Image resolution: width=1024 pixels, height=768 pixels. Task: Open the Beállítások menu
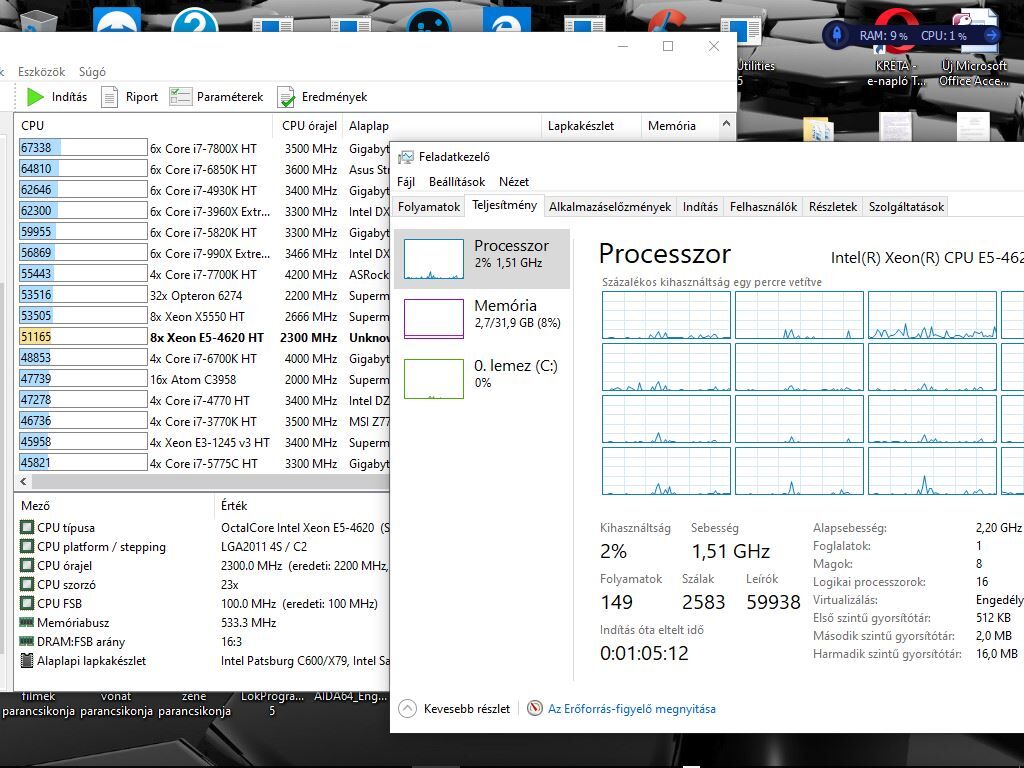(x=457, y=182)
